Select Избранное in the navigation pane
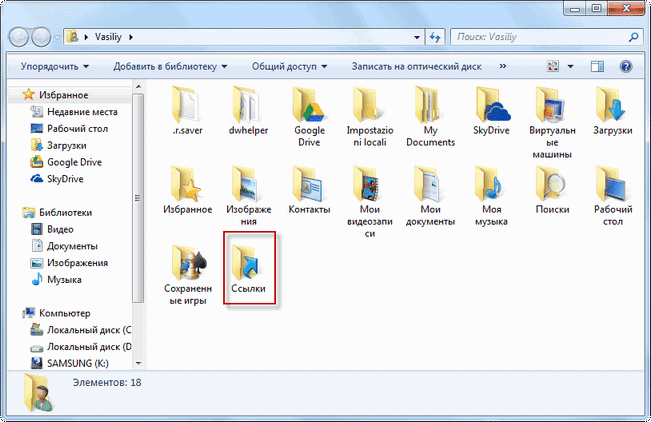The height and width of the screenshot is (422, 651). pyautogui.click(x=64, y=95)
